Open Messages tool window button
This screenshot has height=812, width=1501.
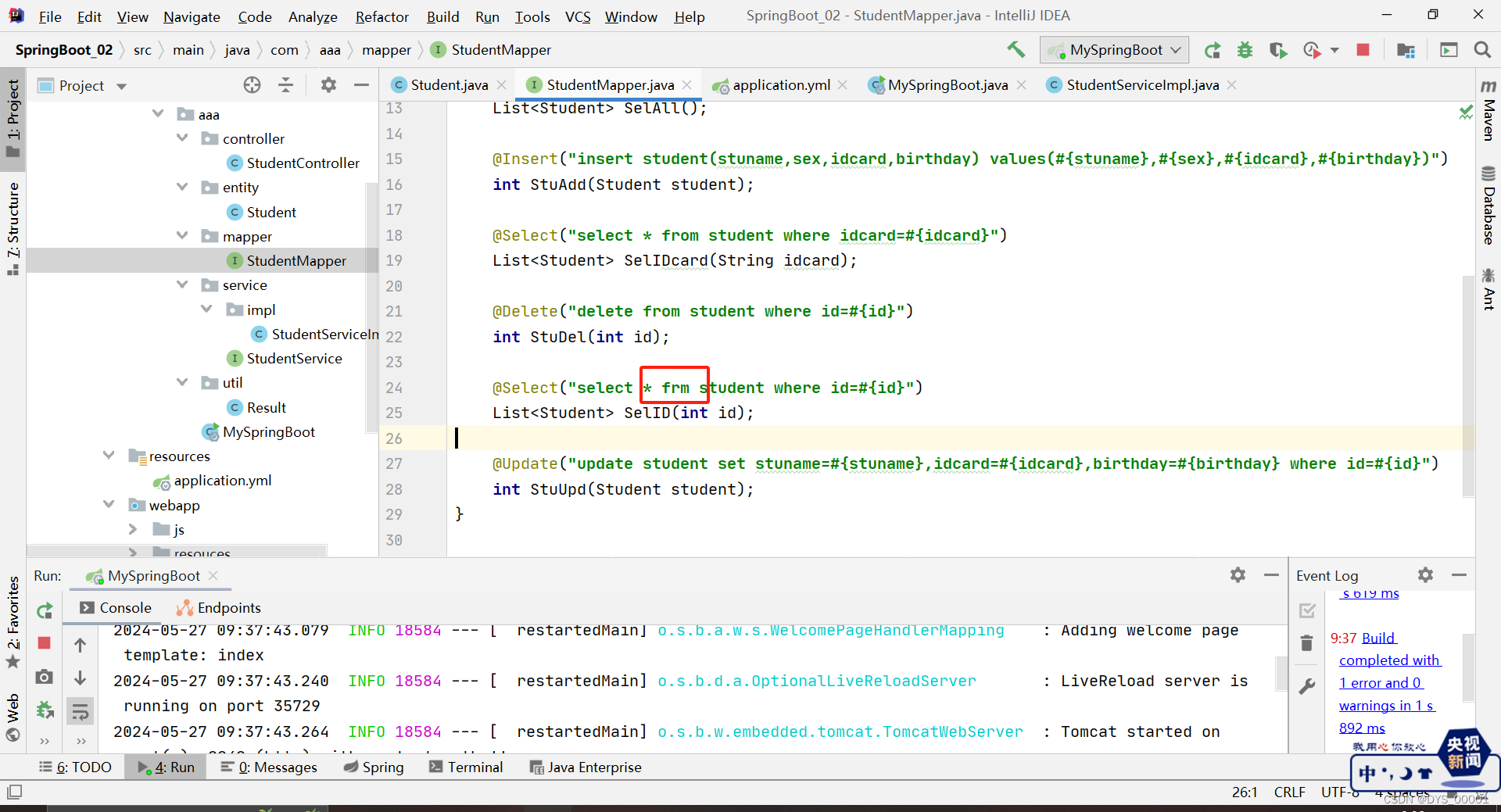pos(269,767)
